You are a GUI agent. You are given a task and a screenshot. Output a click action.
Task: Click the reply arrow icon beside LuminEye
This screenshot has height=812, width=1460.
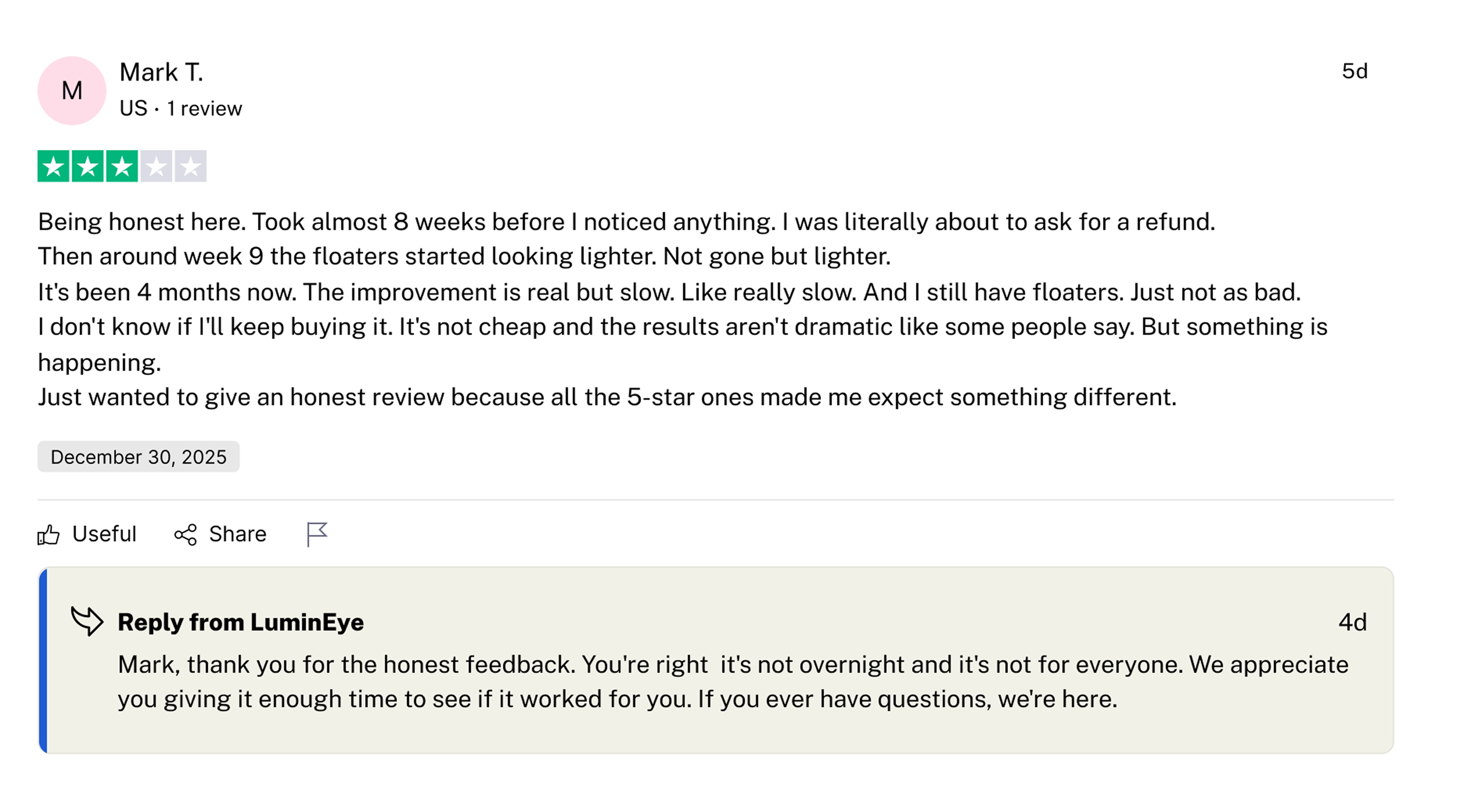87,621
